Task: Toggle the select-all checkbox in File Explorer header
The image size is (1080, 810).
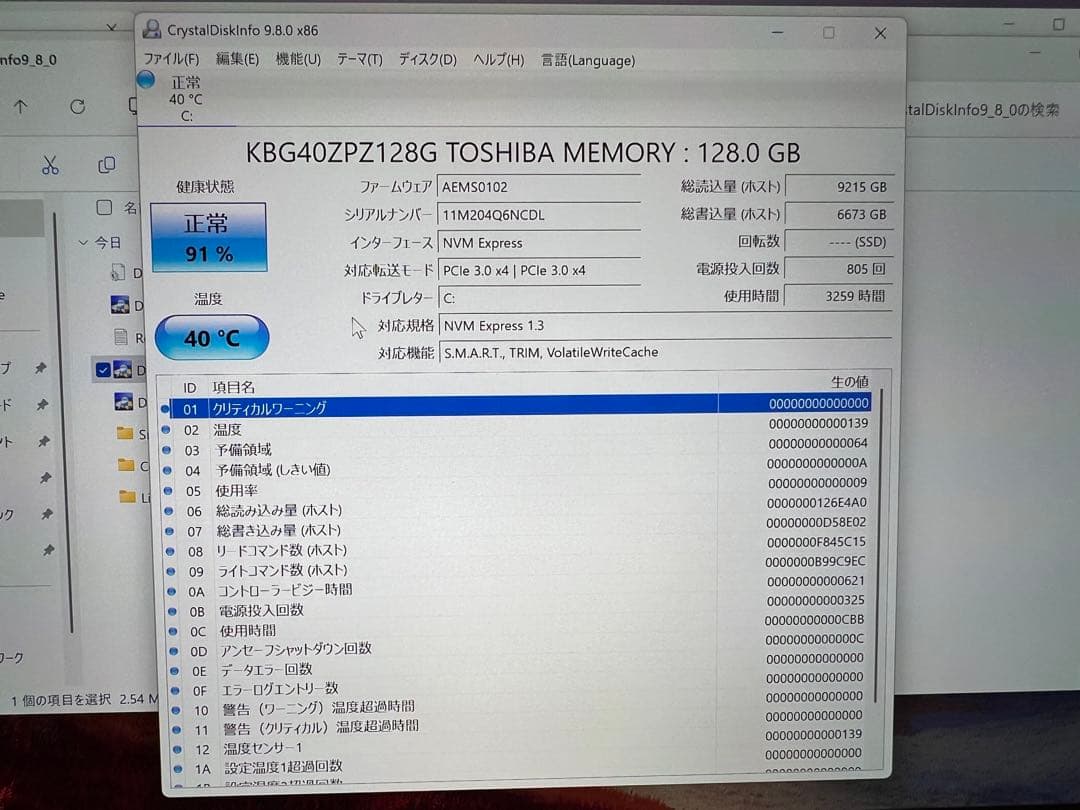Action: click(x=104, y=207)
